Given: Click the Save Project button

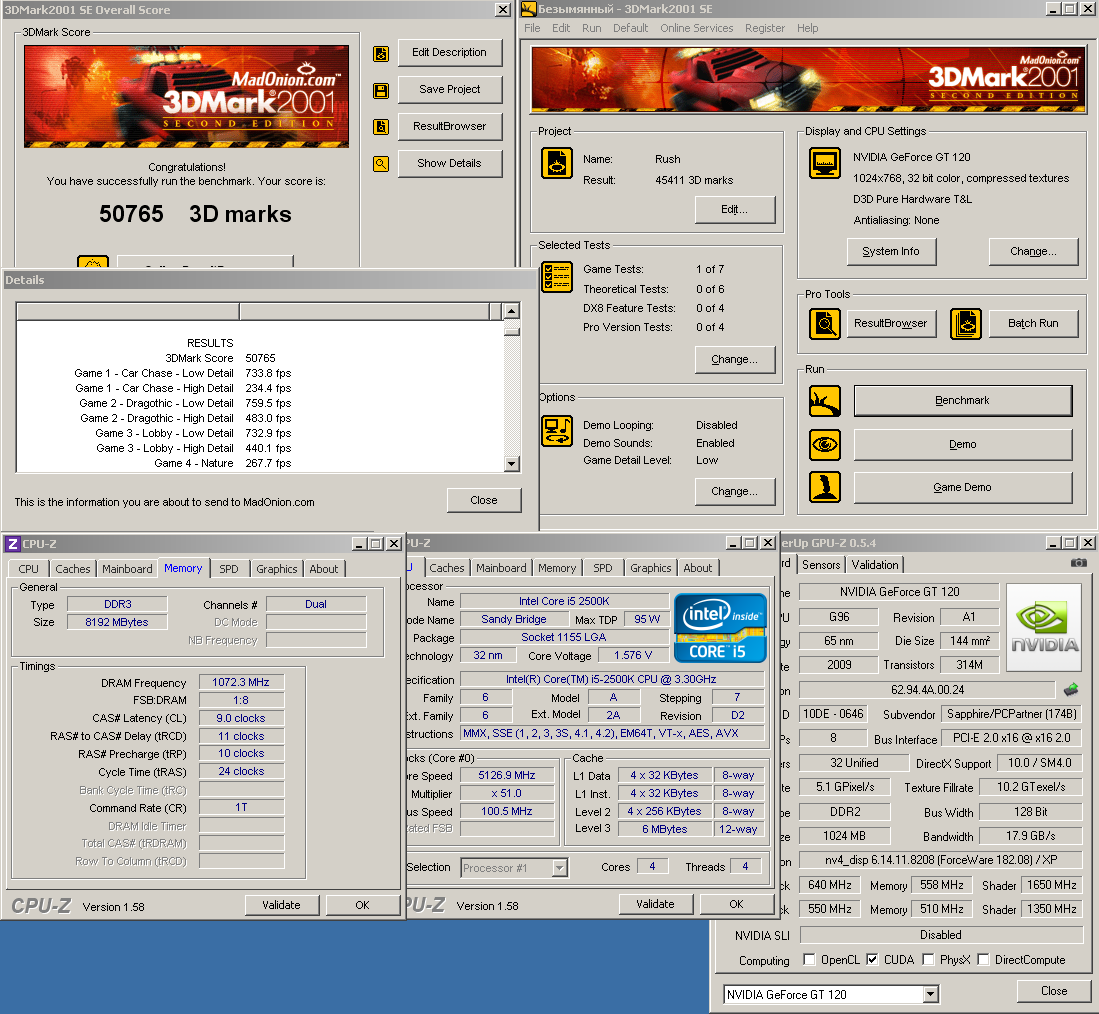Looking at the screenshot, I should pos(449,90).
